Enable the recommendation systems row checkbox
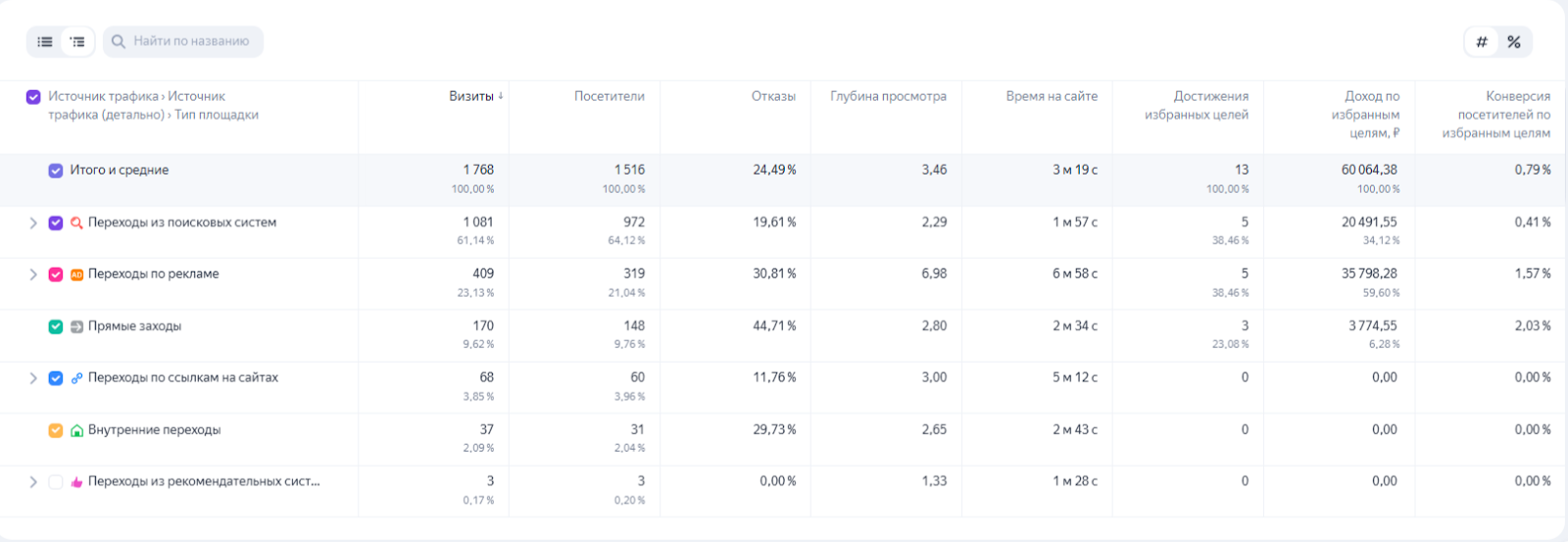 [x=56, y=482]
